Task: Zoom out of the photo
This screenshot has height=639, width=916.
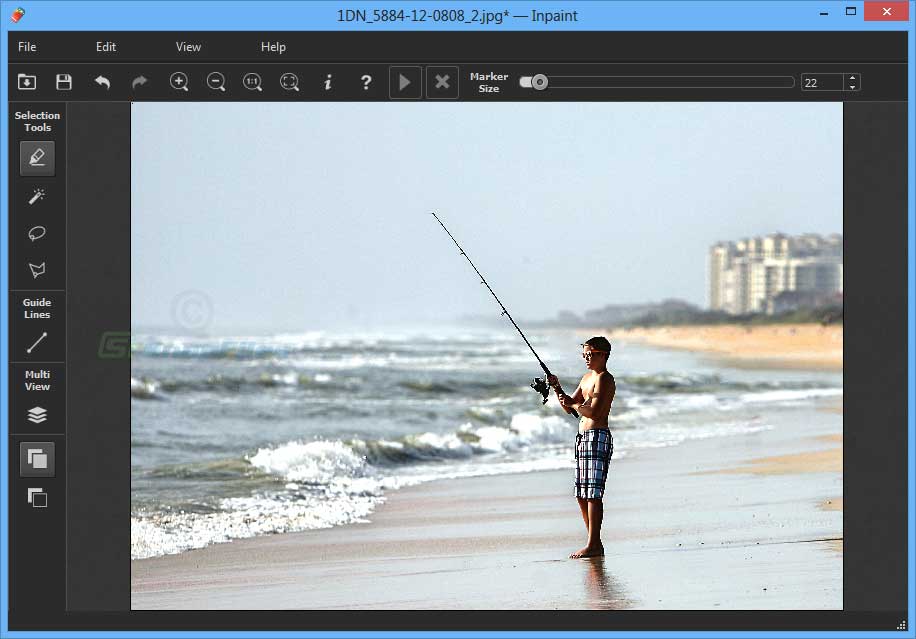Action: pos(216,82)
